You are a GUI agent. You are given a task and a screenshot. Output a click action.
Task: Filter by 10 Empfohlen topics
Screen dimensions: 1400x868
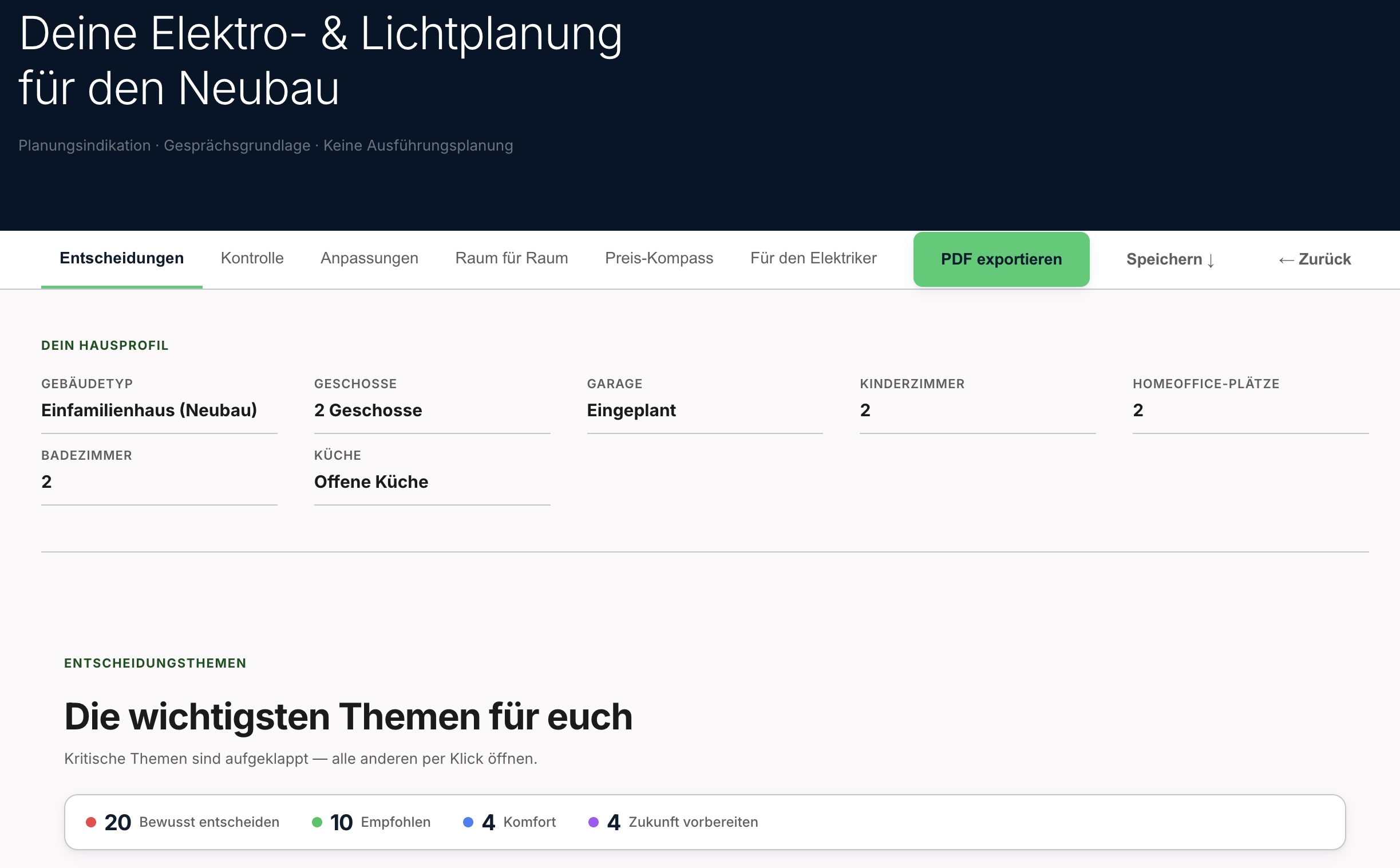click(371, 822)
